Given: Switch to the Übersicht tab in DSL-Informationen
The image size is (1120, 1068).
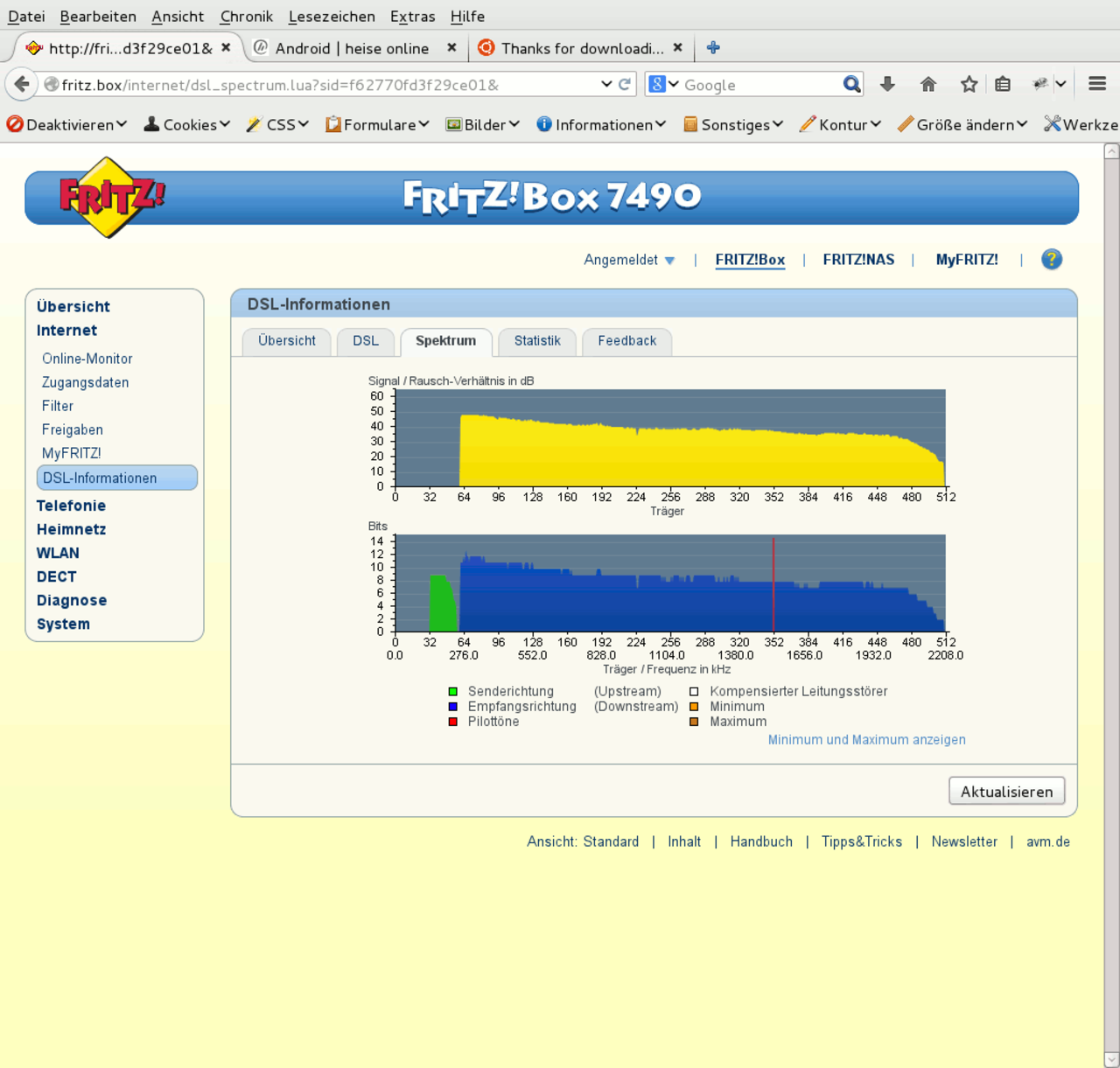Looking at the screenshot, I should click(x=287, y=341).
